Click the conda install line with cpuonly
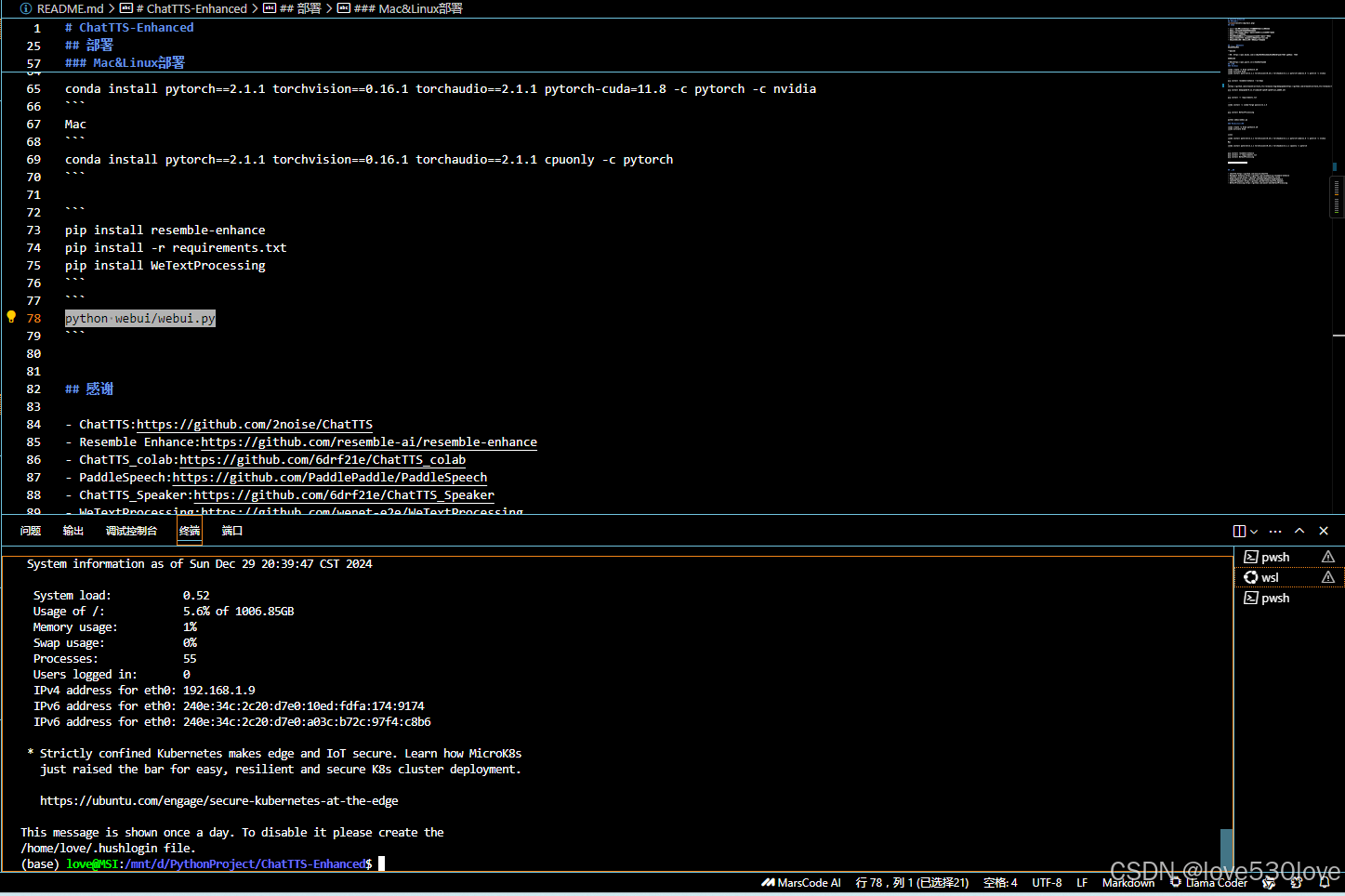Viewport: 1345px width, 896px height. (369, 159)
